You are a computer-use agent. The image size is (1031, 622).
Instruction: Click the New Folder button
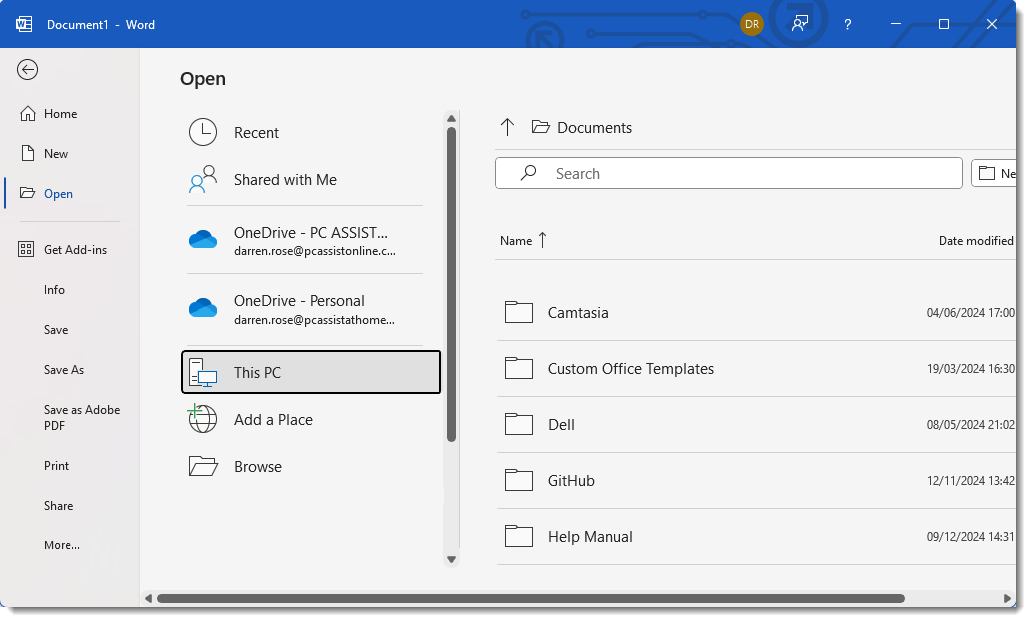pyautogui.click(x=994, y=174)
